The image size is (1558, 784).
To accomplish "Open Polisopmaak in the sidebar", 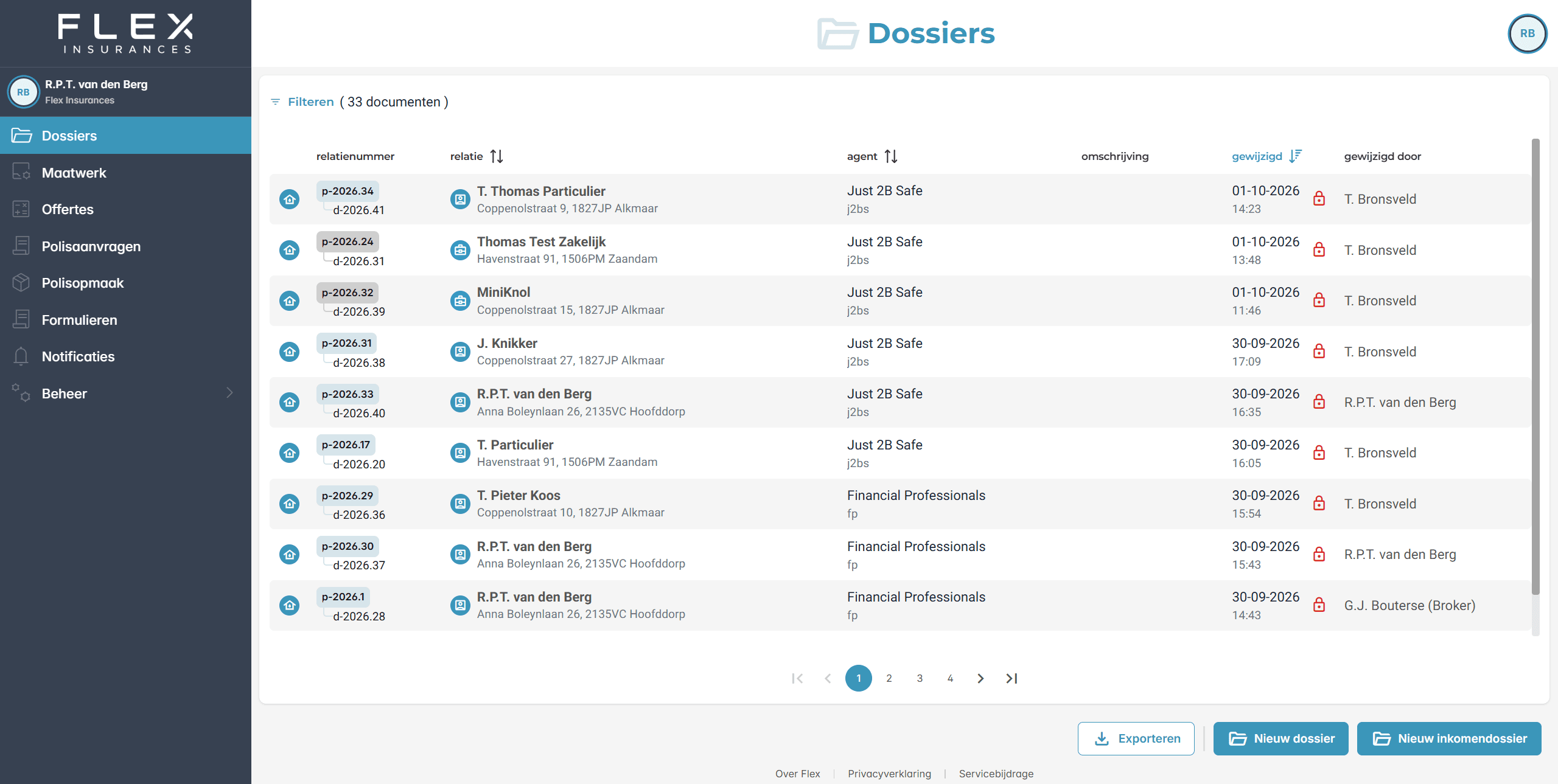I will (125, 283).
